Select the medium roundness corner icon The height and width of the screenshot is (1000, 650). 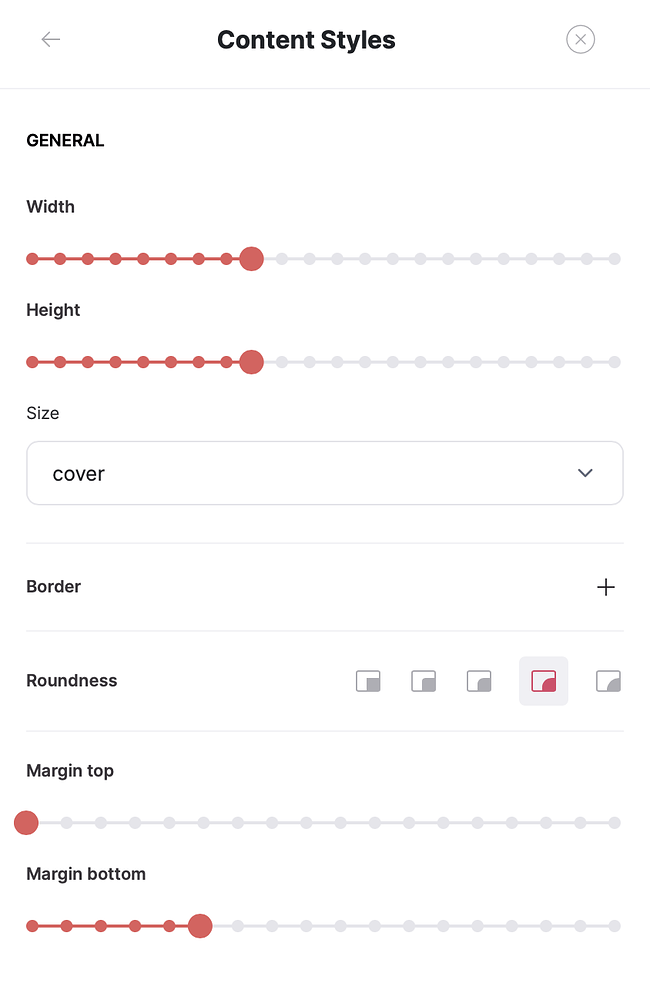(479, 681)
